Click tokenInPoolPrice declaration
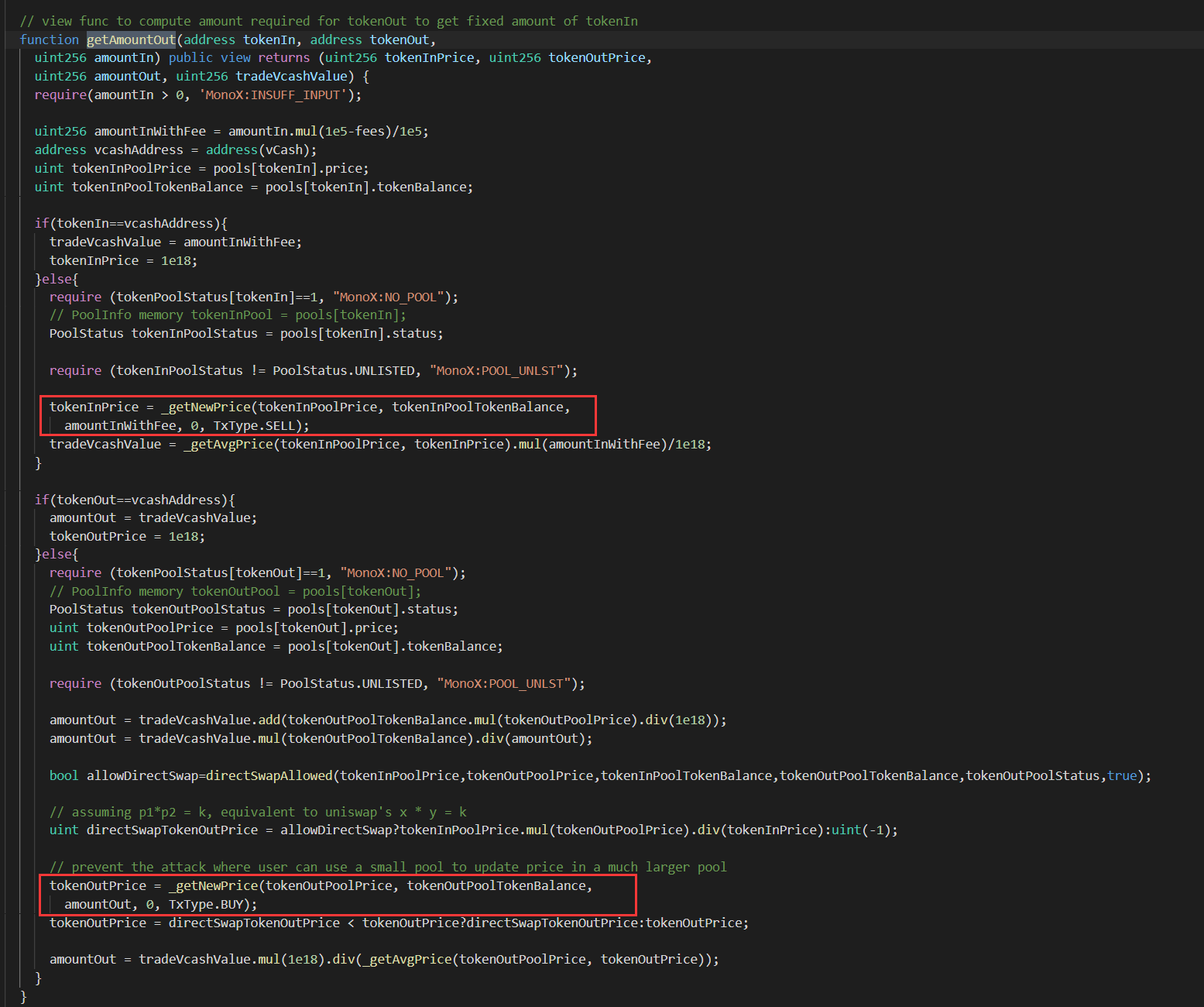The width and height of the screenshot is (1204, 1007). click(x=201, y=168)
